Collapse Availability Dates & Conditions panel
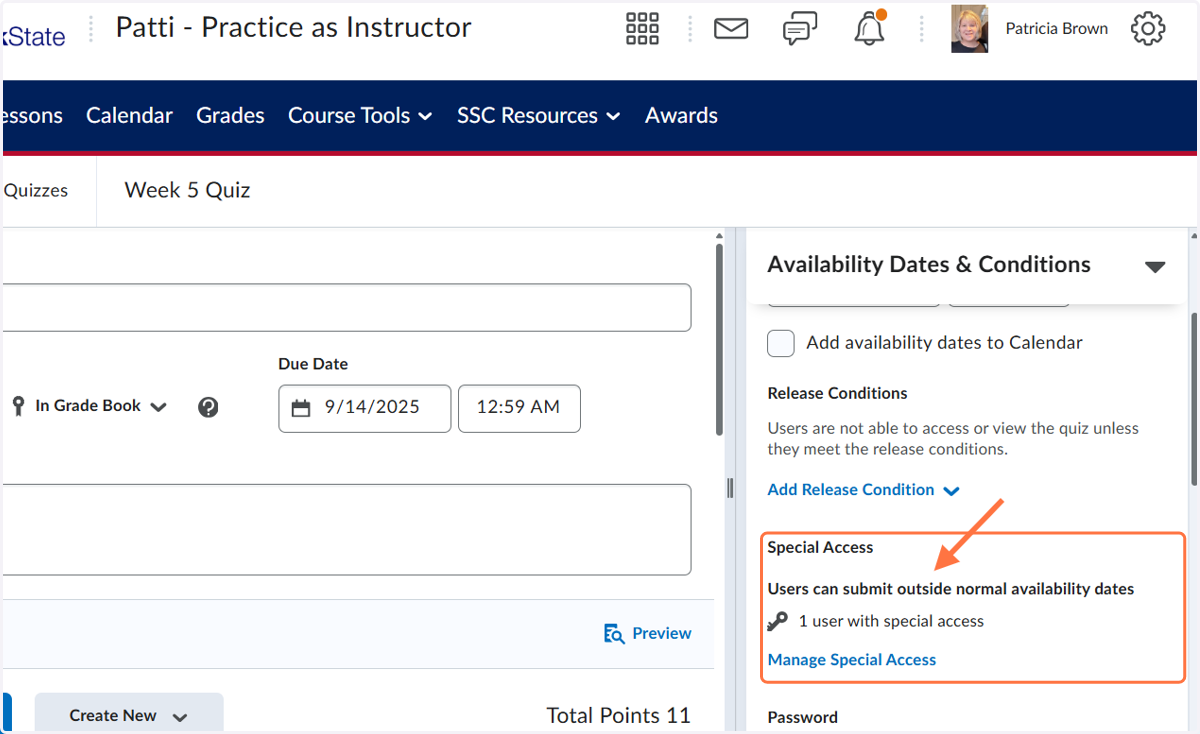 (1155, 267)
